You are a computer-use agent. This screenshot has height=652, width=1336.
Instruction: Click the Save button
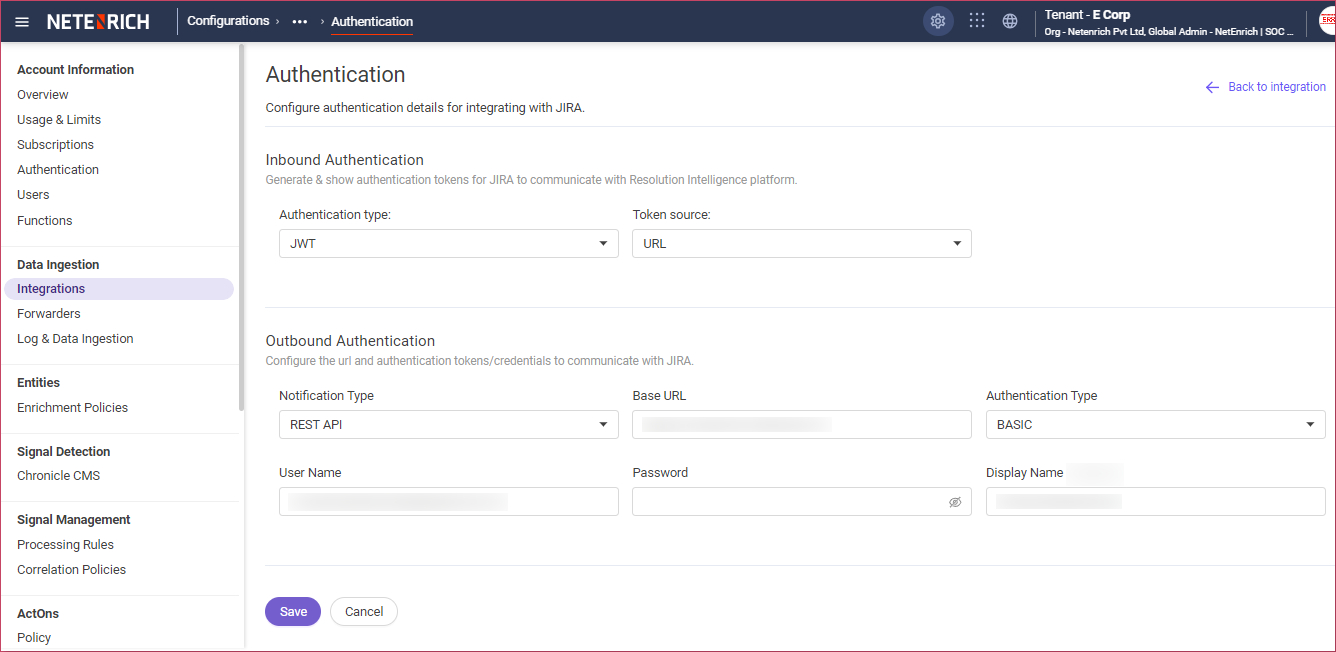click(292, 611)
